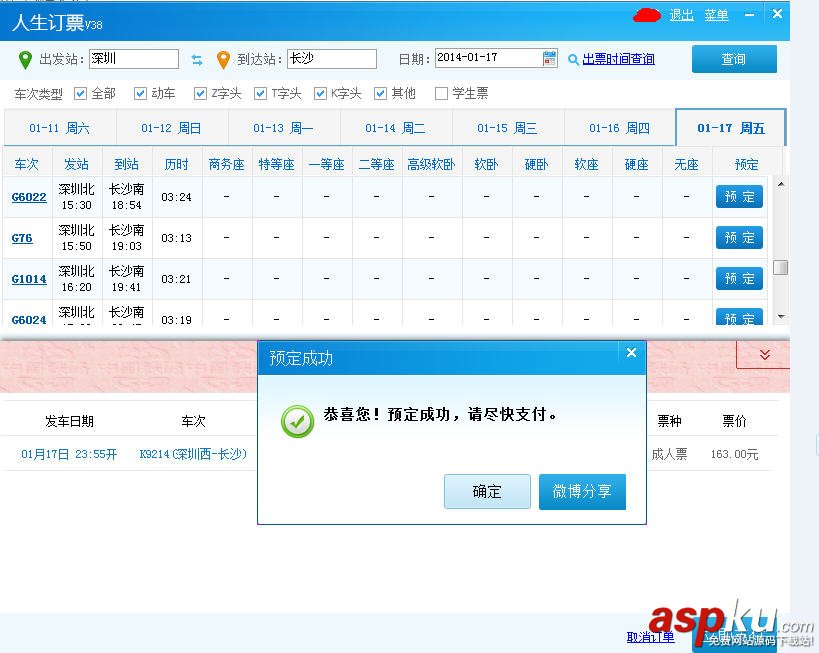This screenshot has width=819, height=653.
Task: Minimize the 人生订票 window
Action: 750,15
